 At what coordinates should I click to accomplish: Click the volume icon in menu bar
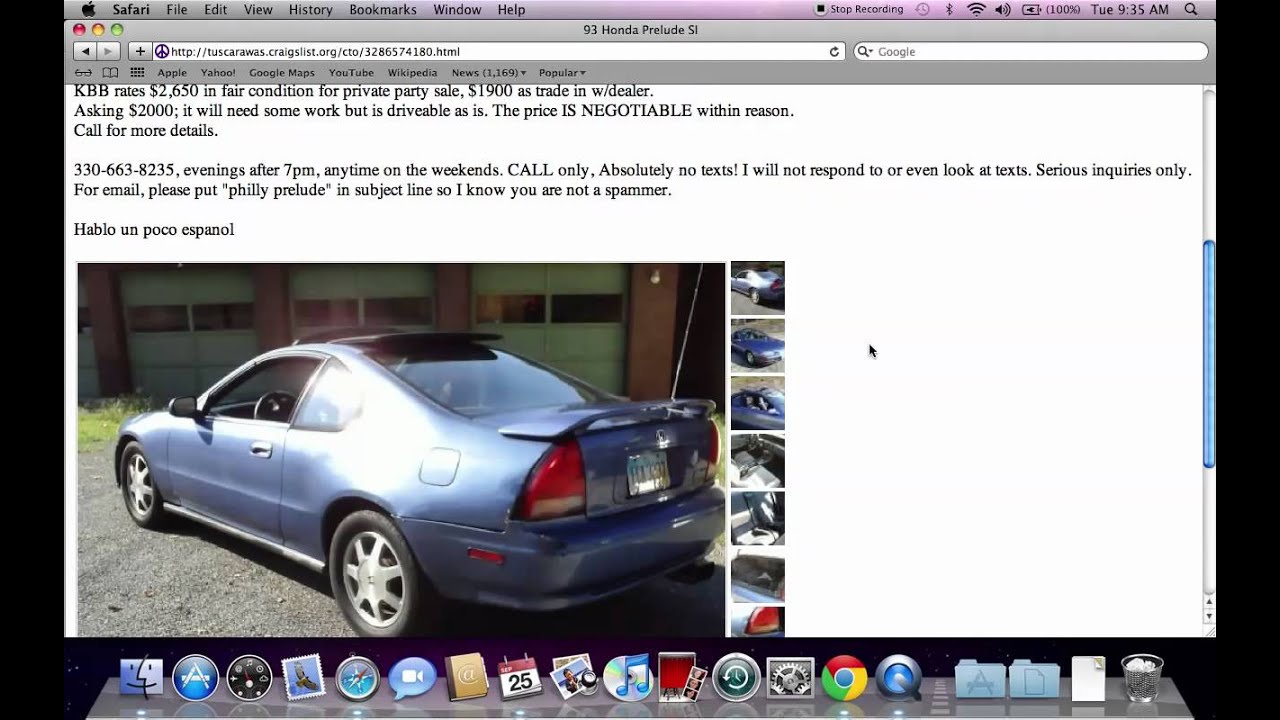[x=1003, y=9]
